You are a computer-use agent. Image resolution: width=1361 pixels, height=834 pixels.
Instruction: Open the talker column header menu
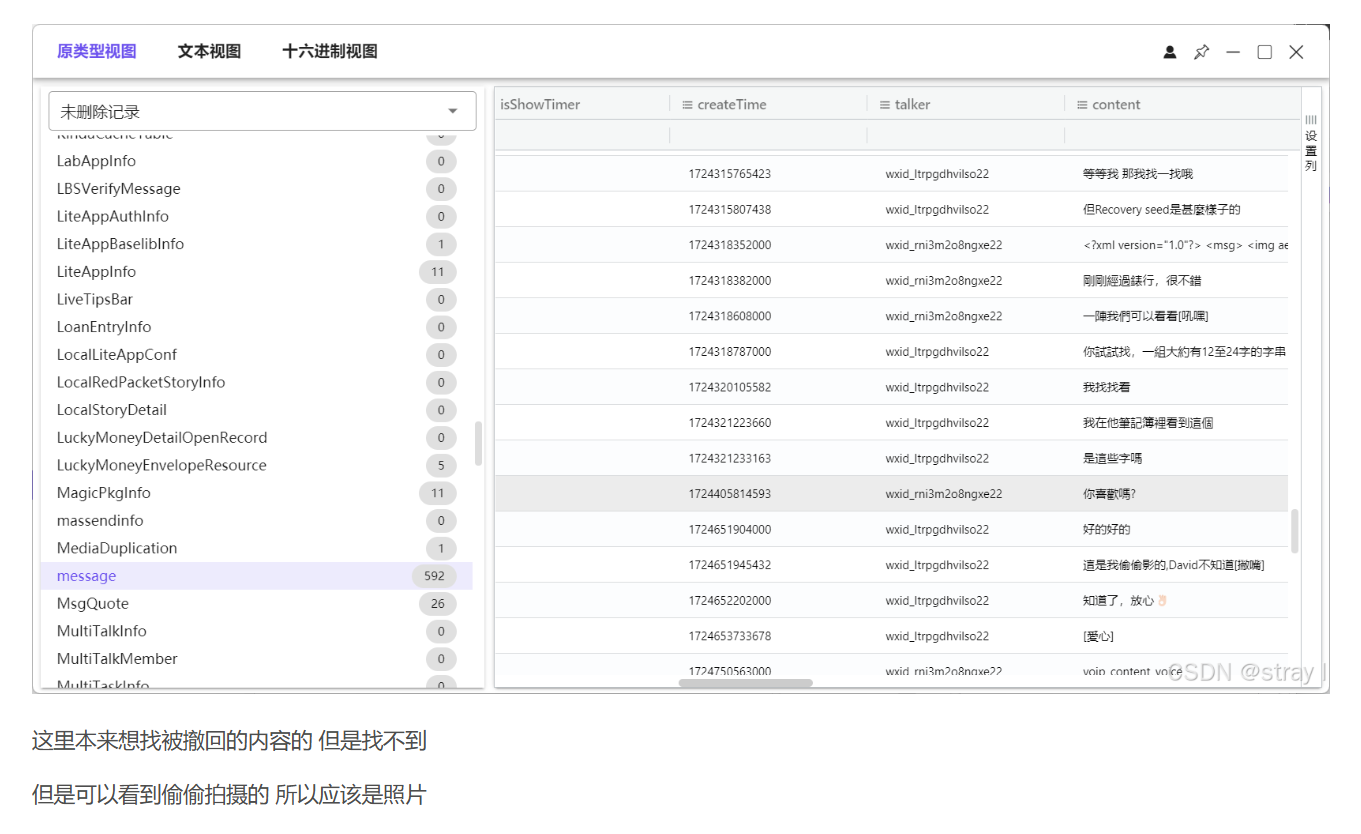click(886, 104)
